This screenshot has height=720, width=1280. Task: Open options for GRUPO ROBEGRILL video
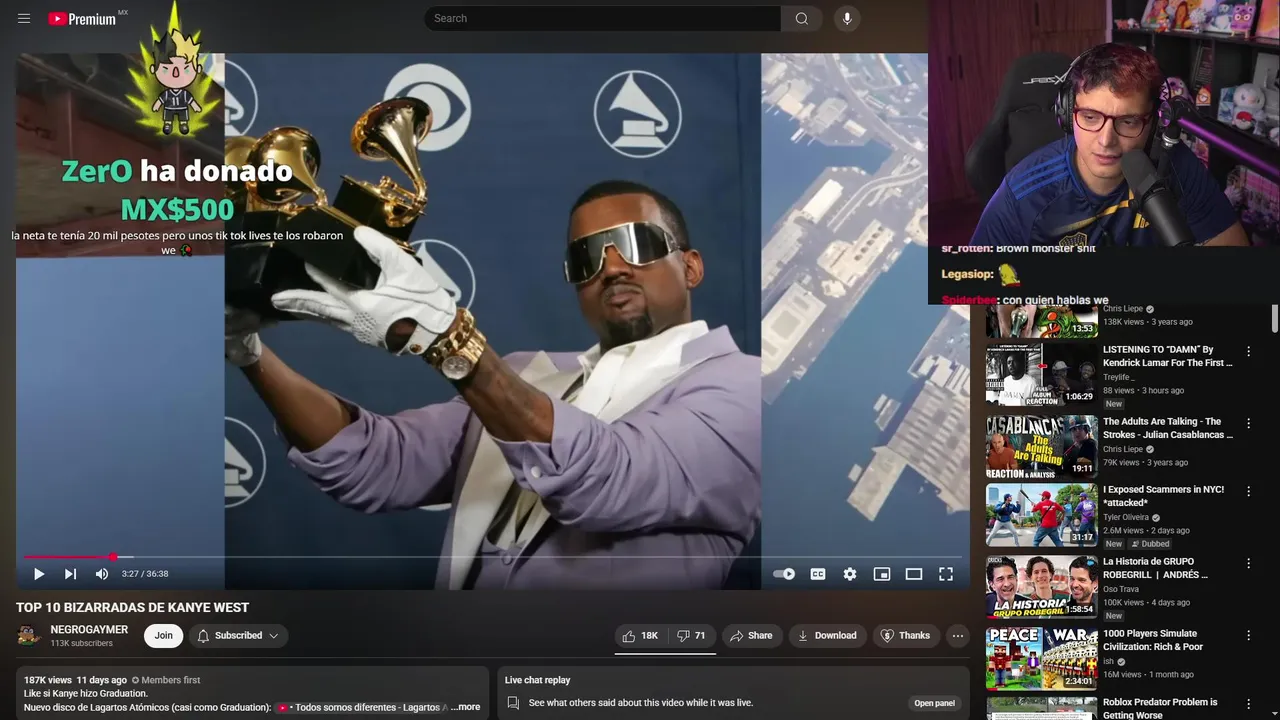[1248, 563]
